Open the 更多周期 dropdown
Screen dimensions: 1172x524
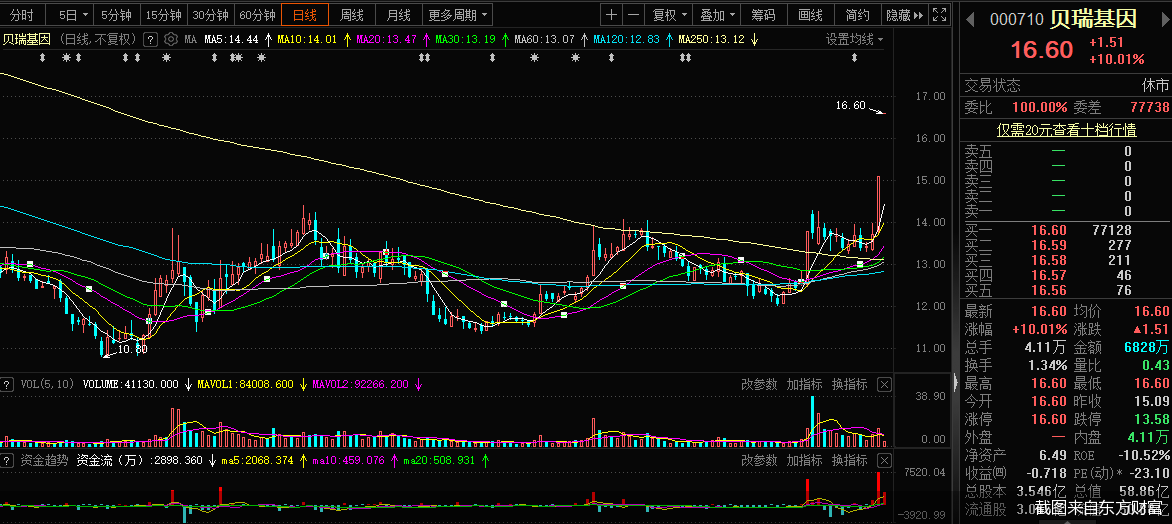458,14
